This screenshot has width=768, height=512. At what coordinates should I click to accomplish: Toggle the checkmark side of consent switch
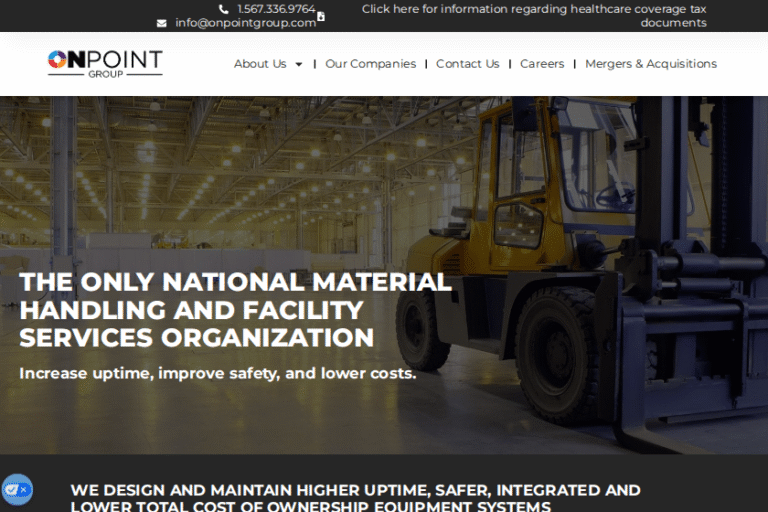(12, 489)
